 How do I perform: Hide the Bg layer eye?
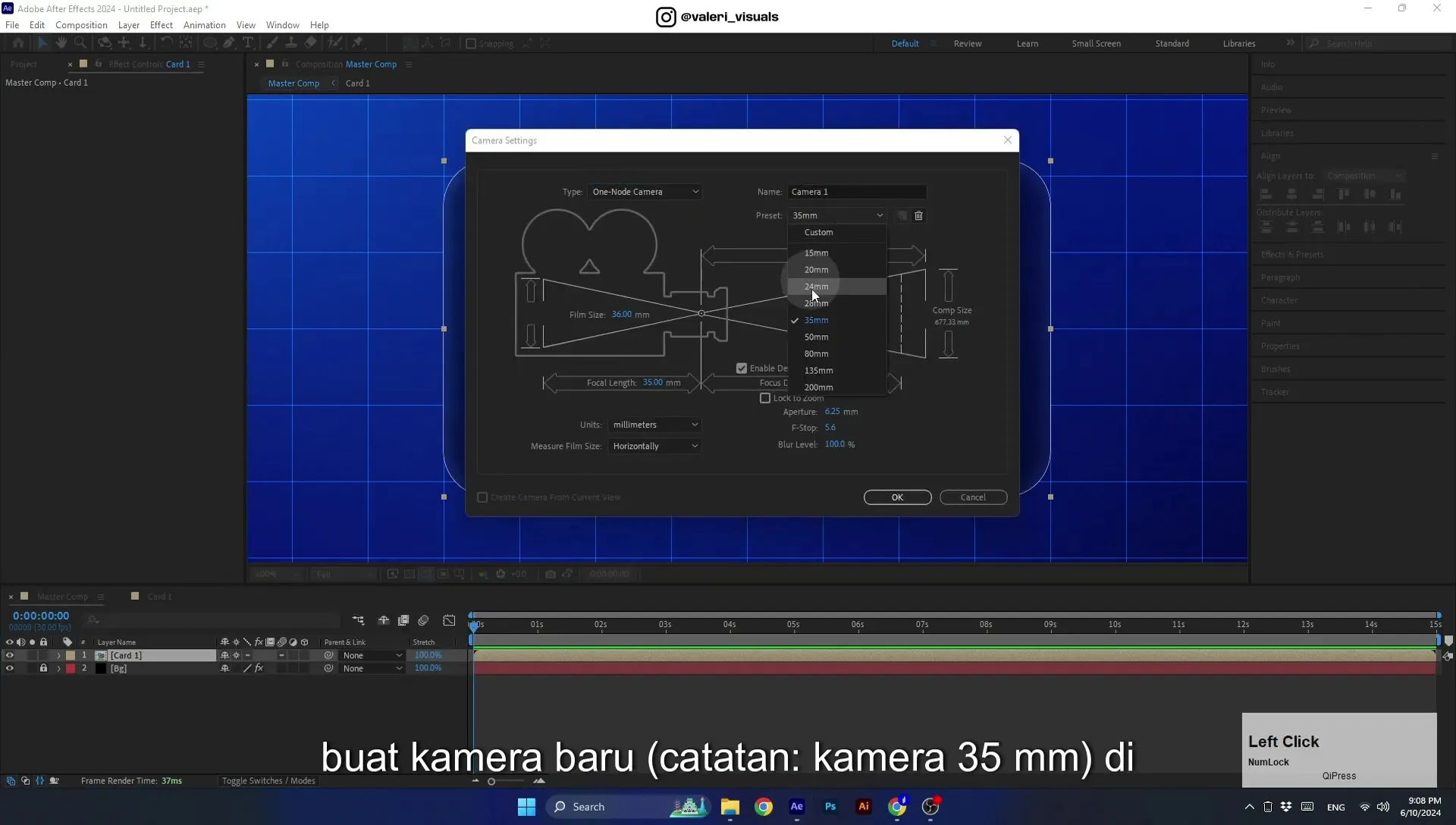(x=10, y=668)
